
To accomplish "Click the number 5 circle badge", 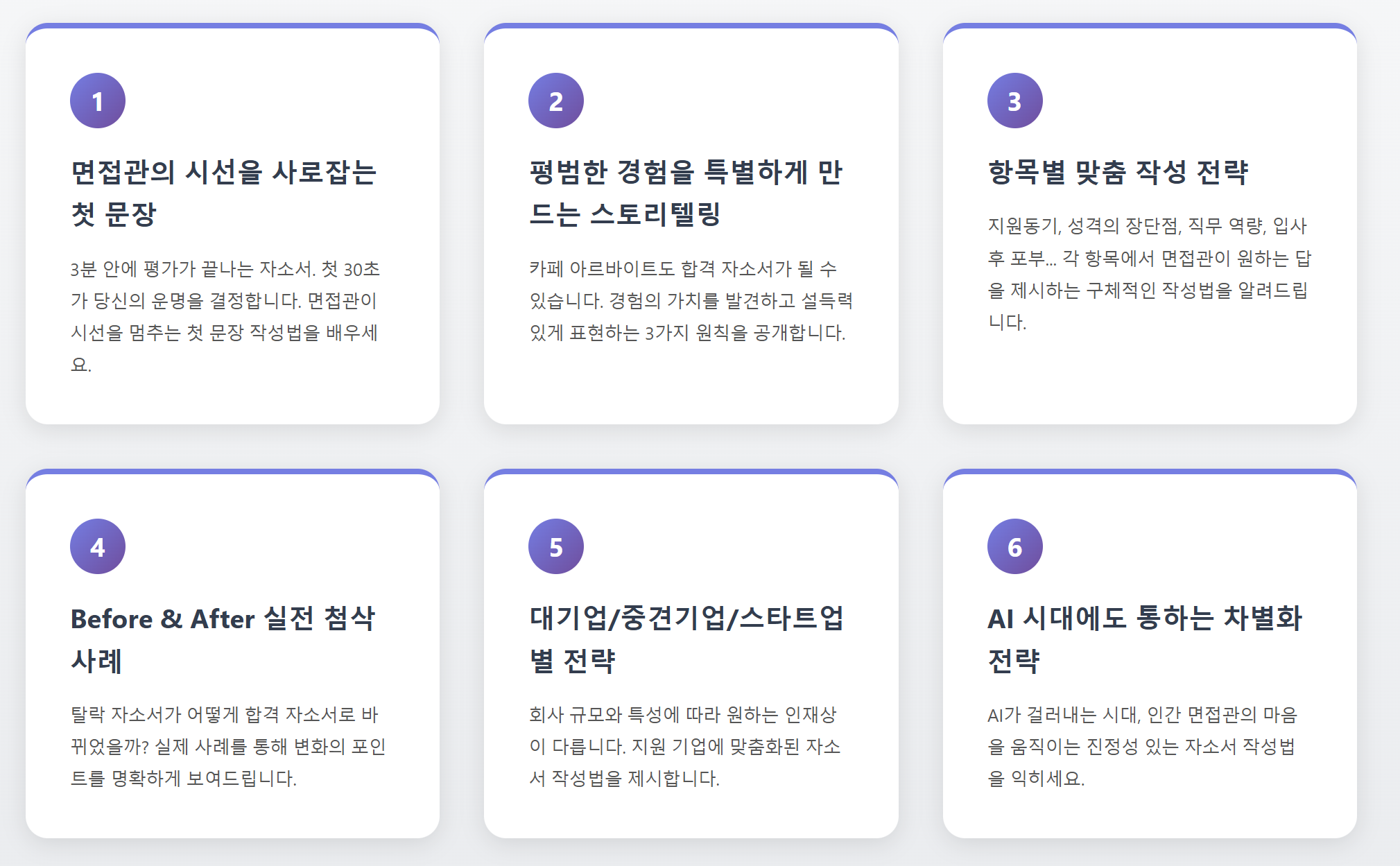I will (556, 546).
